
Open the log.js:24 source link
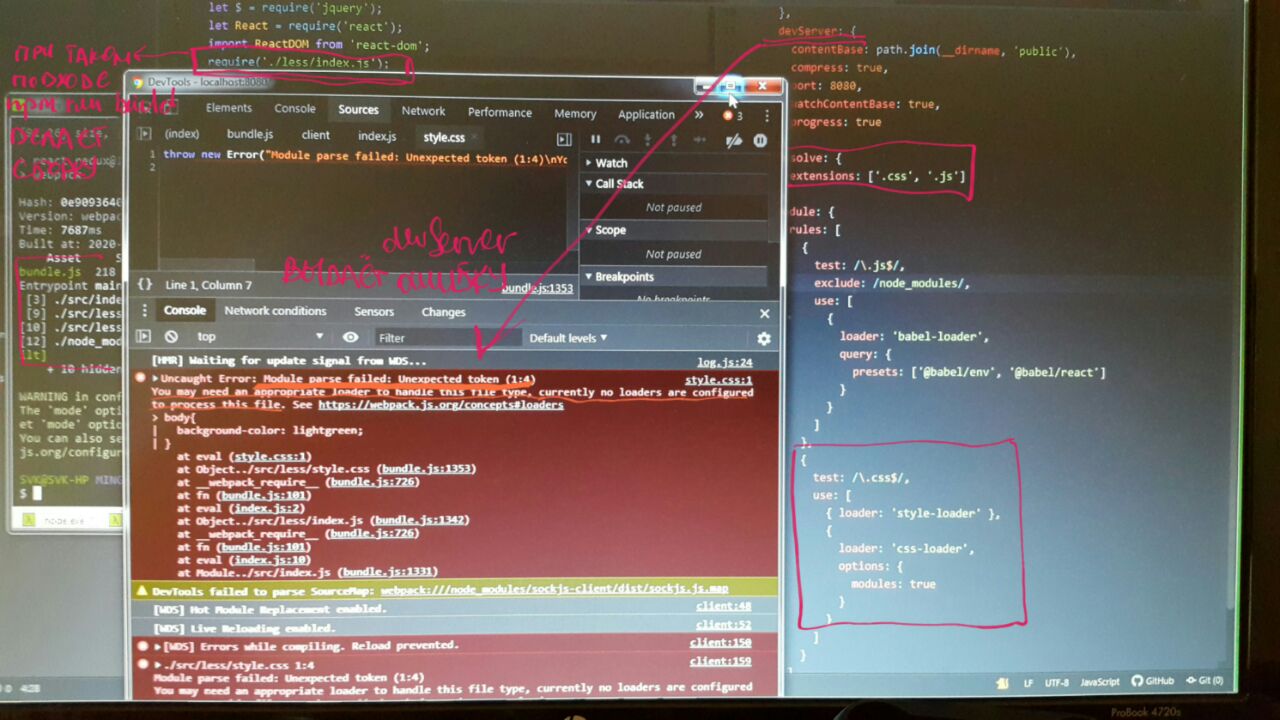coord(724,362)
